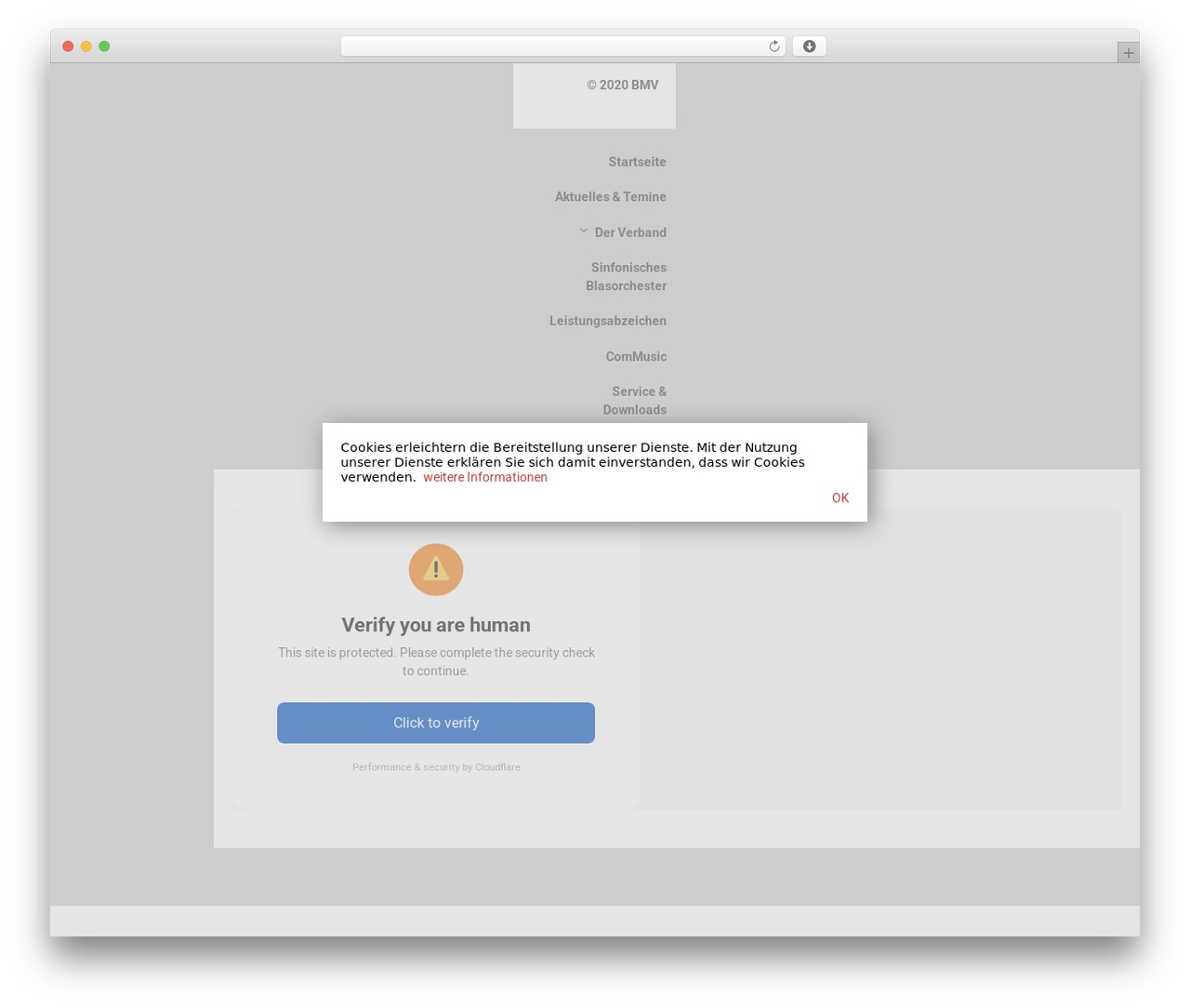The image size is (1190, 1008).
Task: Minimize the window with the yellow button
Action: tap(86, 46)
